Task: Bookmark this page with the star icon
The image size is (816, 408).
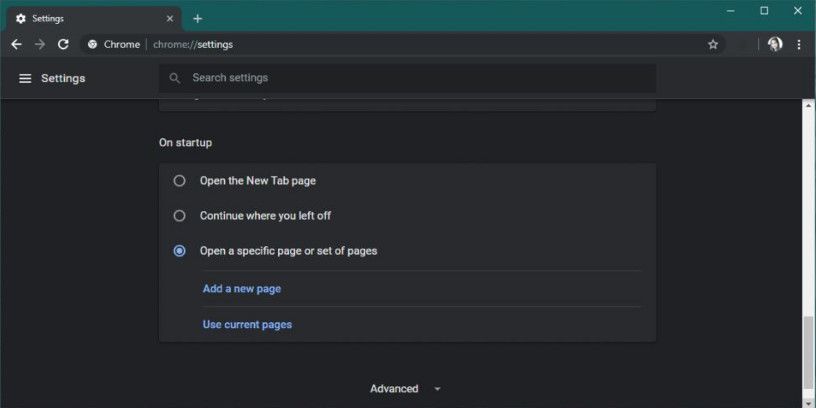Action: click(713, 44)
